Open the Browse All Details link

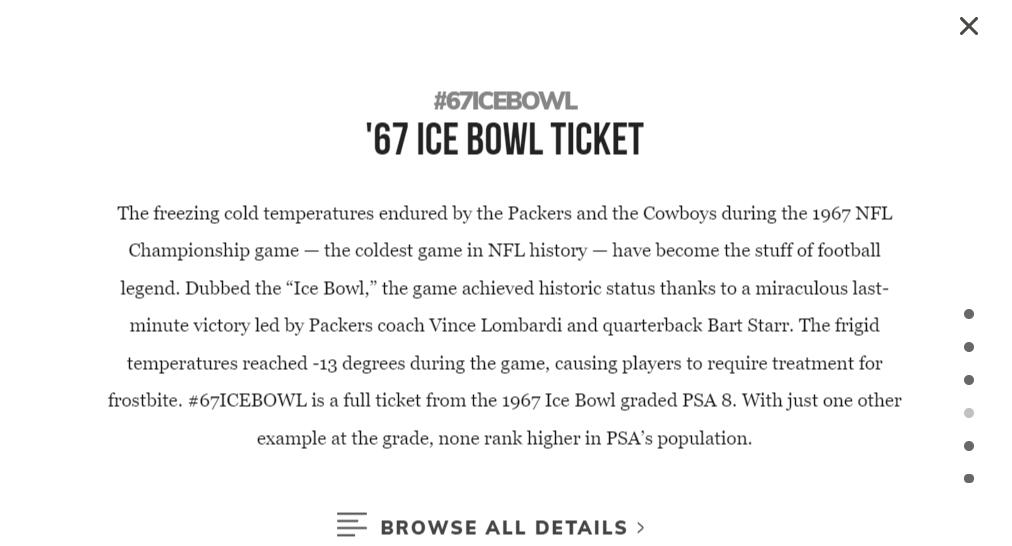[503, 527]
